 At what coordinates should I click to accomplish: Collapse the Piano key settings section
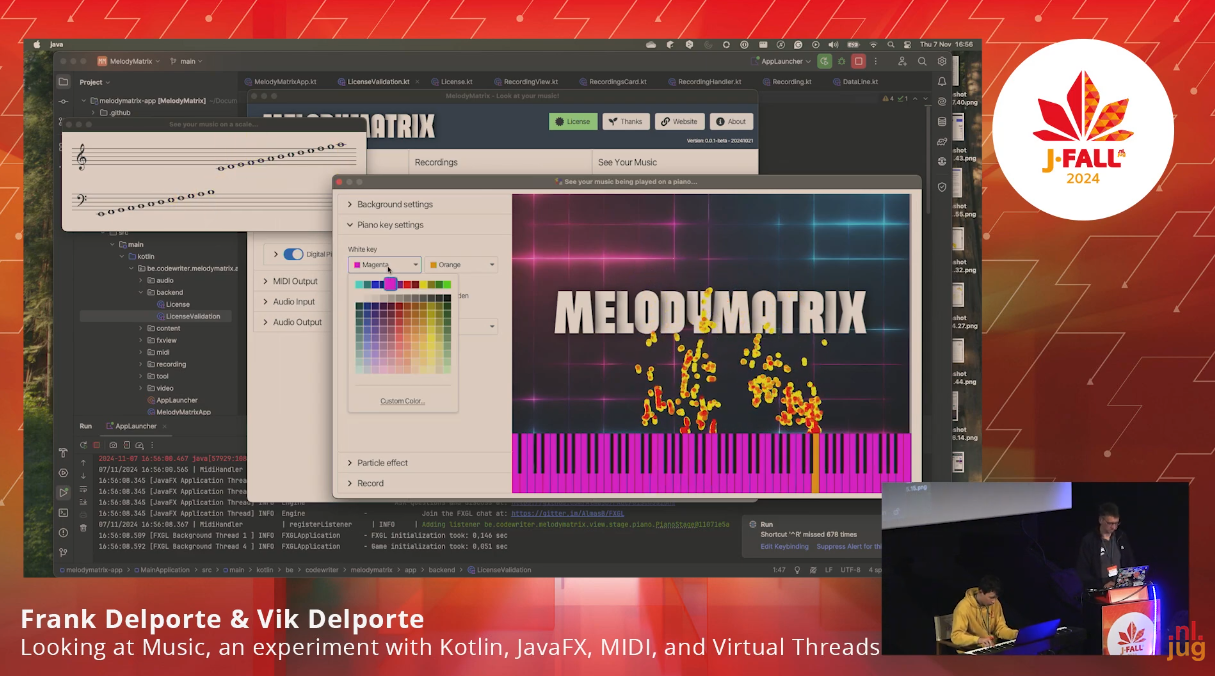[390, 225]
